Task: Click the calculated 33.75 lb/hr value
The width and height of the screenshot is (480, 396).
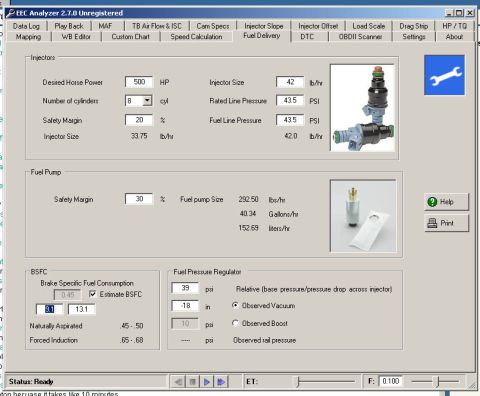Action: pos(139,136)
